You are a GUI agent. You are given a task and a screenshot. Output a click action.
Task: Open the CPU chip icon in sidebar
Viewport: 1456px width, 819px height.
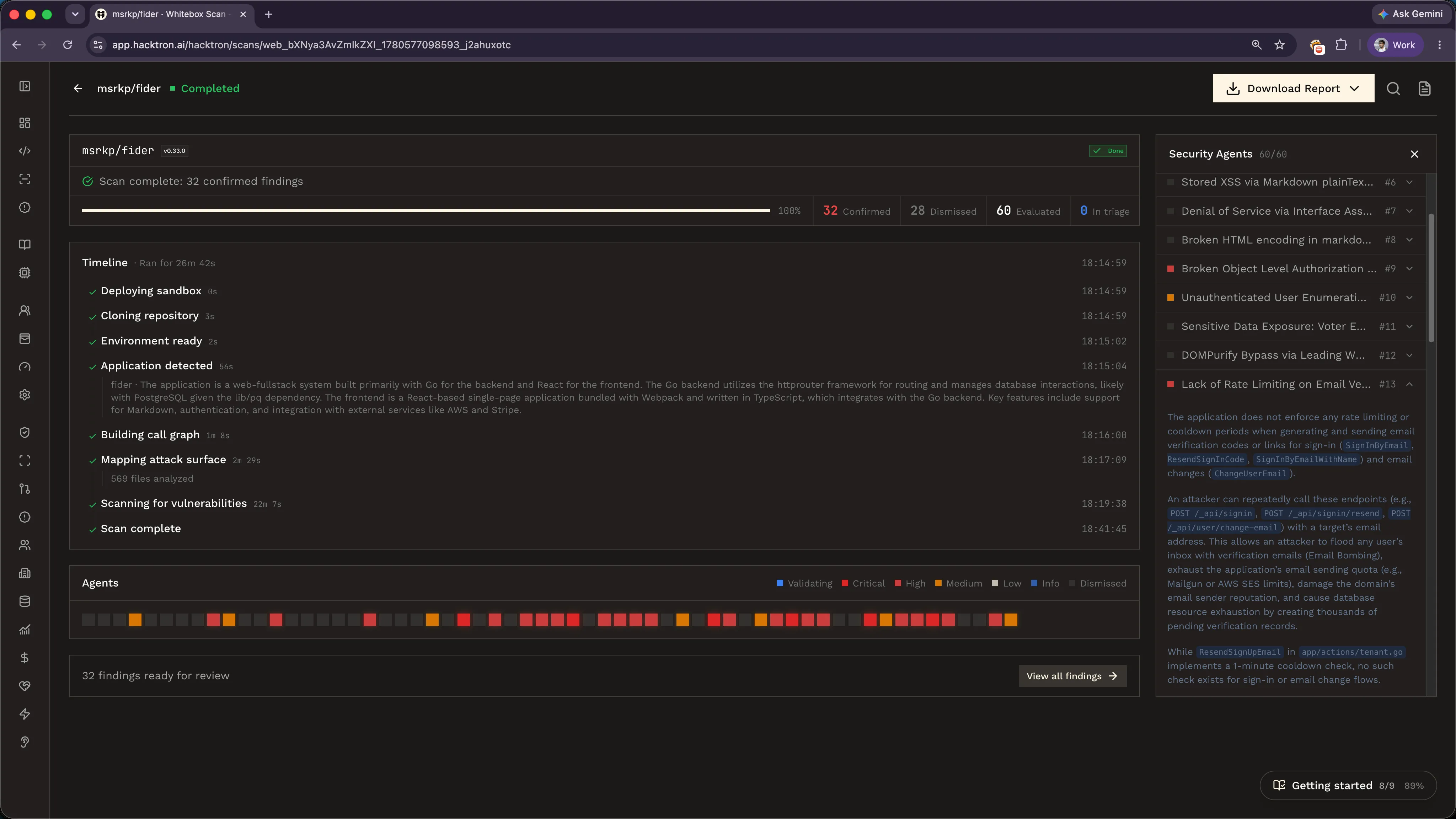24,272
